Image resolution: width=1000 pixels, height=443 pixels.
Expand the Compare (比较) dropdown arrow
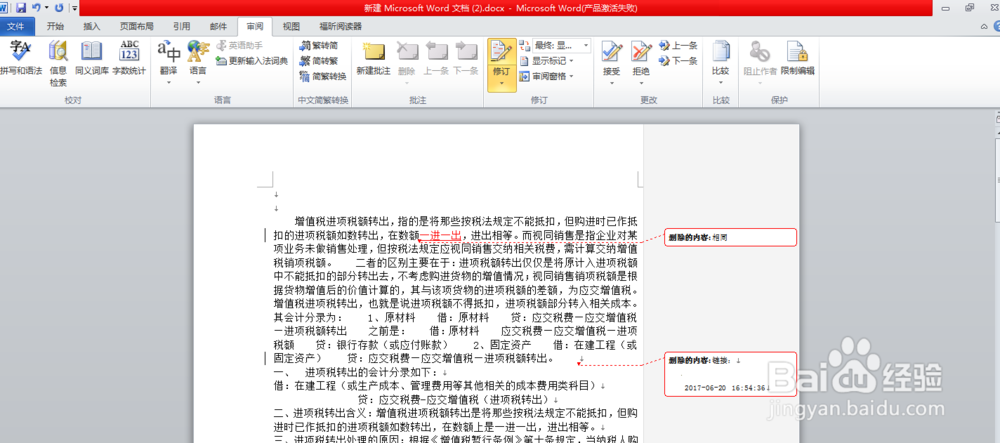(x=721, y=82)
